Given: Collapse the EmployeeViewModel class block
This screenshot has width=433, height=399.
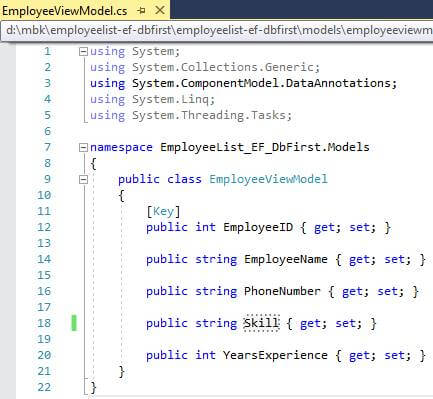Looking at the screenshot, I should 83,180.
